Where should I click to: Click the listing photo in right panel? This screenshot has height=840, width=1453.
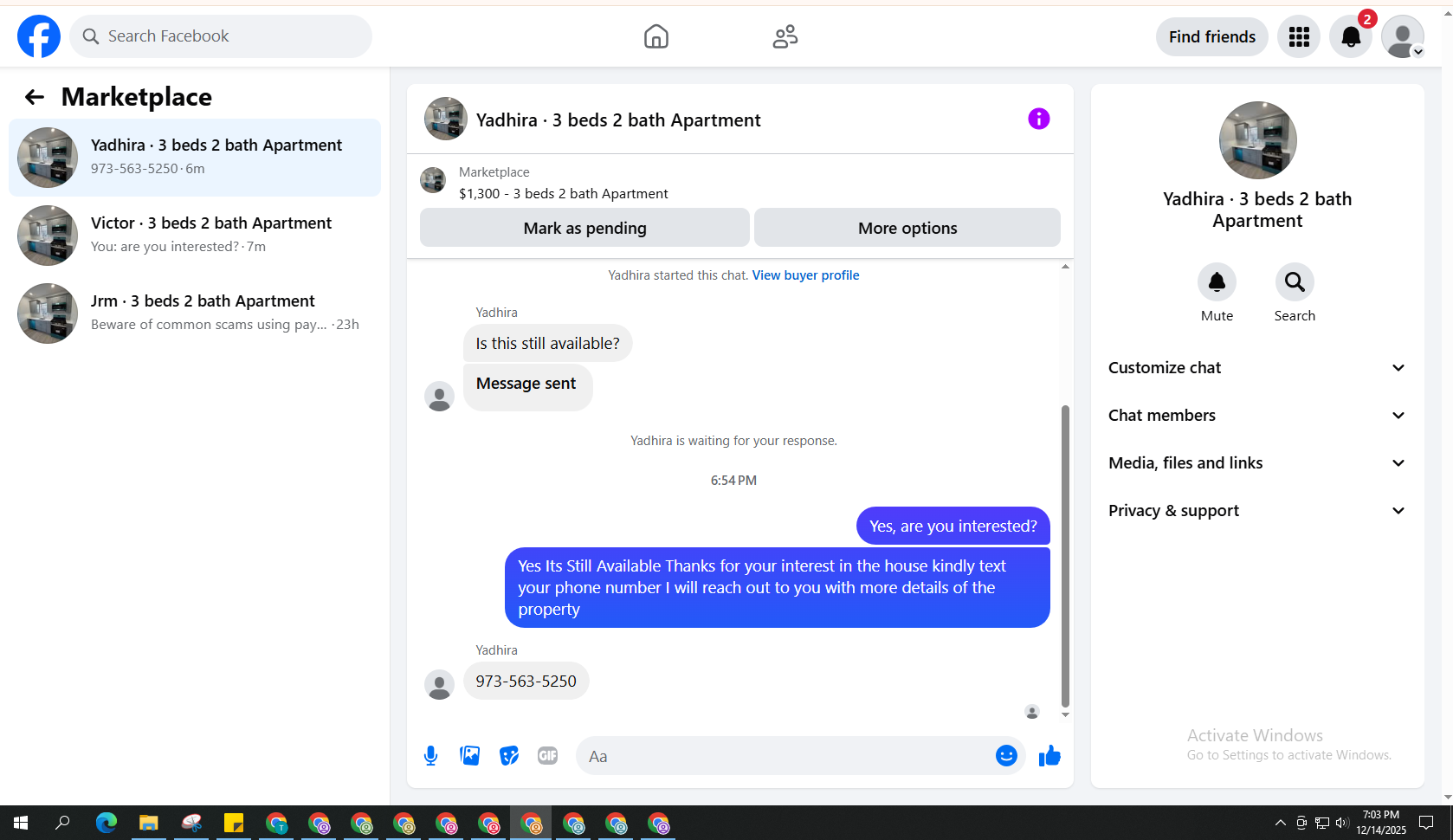[1257, 140]
